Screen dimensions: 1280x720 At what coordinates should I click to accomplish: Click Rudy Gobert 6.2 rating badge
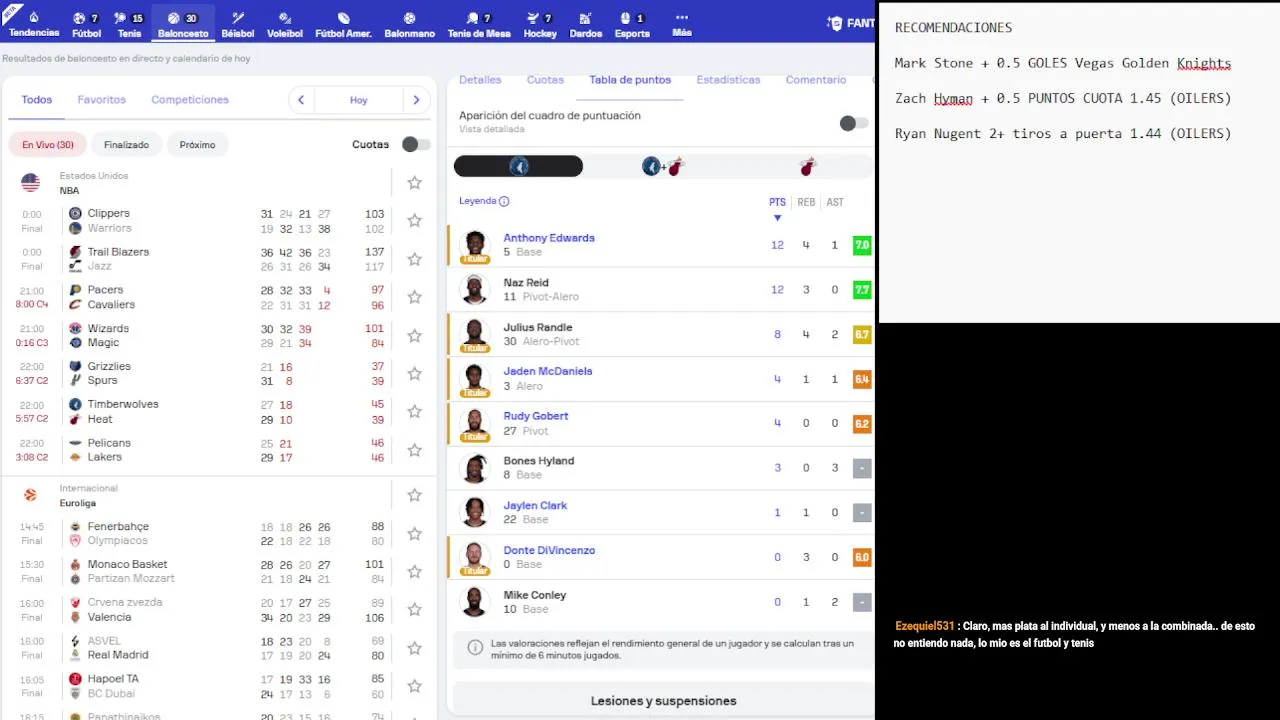[x=862, y=423]
